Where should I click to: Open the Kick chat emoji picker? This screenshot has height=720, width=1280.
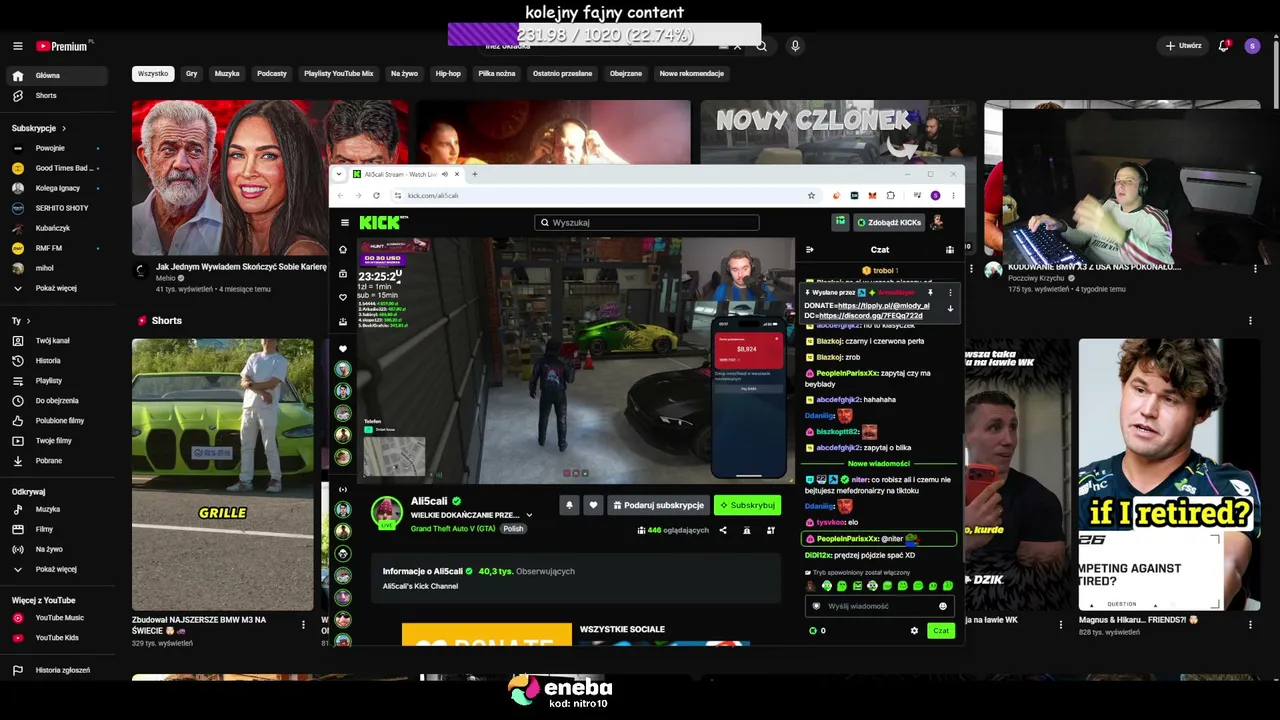pos(943,606)
